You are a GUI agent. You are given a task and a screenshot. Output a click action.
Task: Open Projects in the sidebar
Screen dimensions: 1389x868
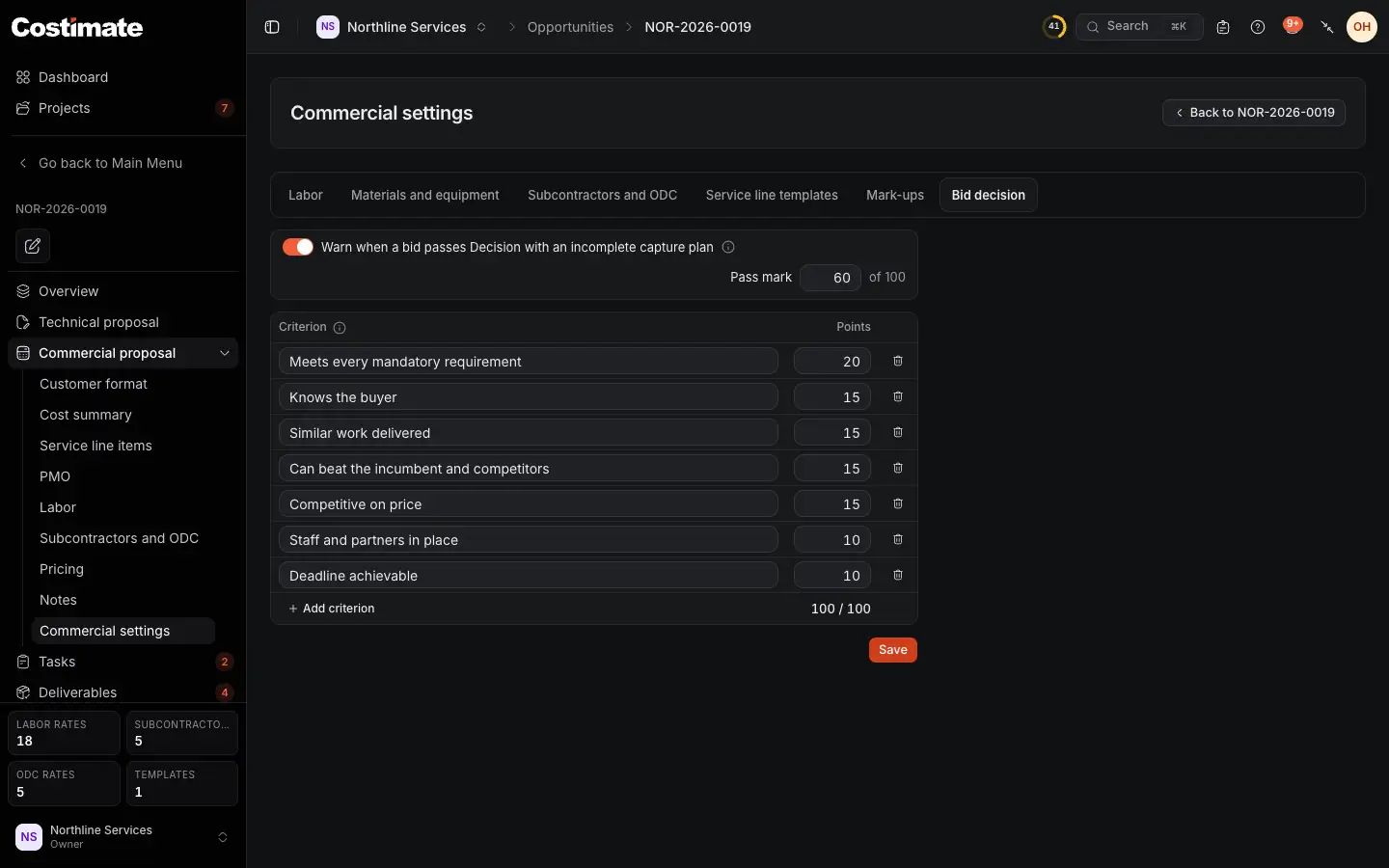(123, 108)
